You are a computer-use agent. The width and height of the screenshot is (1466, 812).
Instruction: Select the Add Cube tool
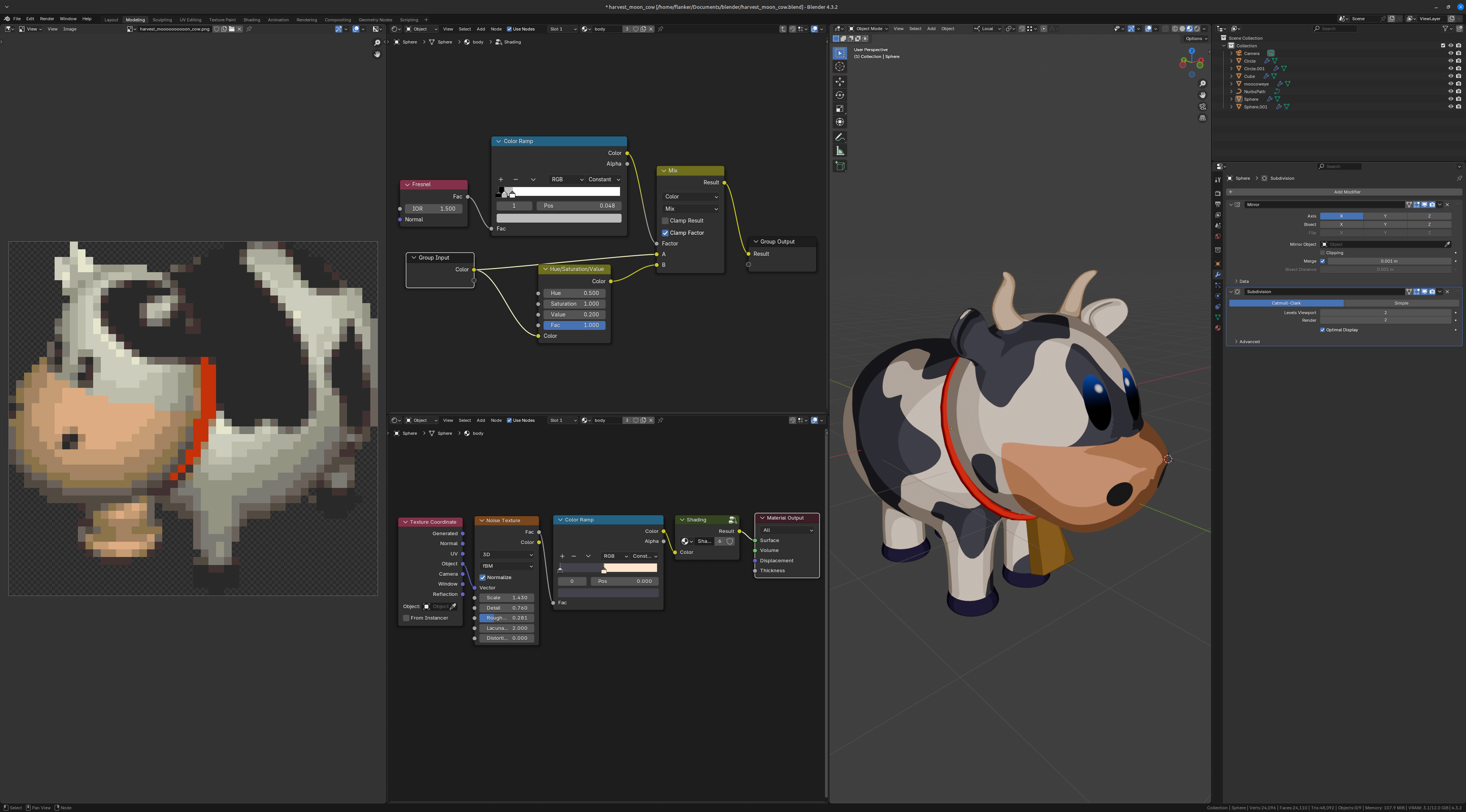pyautogui.click(x=840, y=166)
